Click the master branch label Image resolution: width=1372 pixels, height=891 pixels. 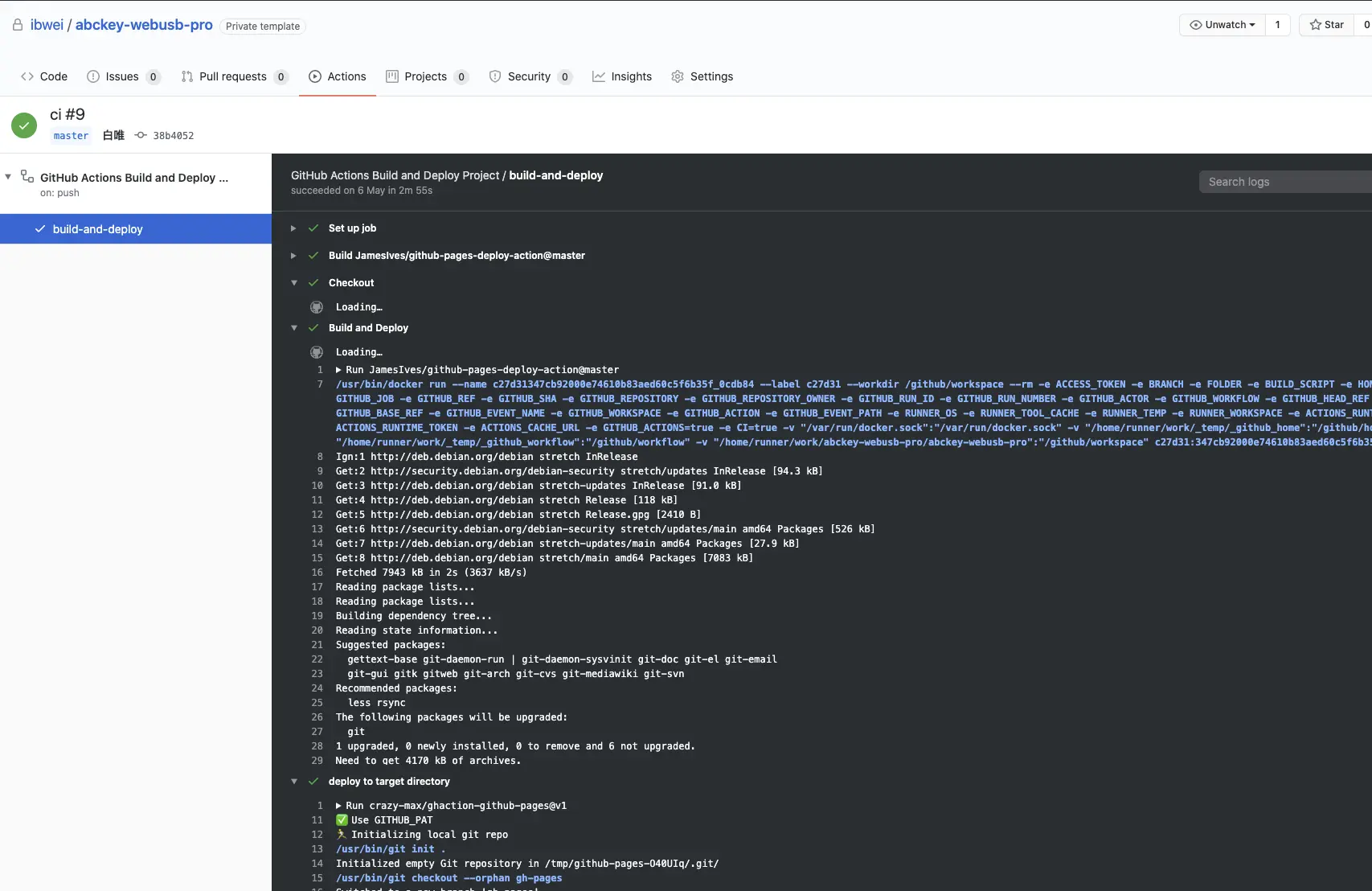(x=71, y=136)
